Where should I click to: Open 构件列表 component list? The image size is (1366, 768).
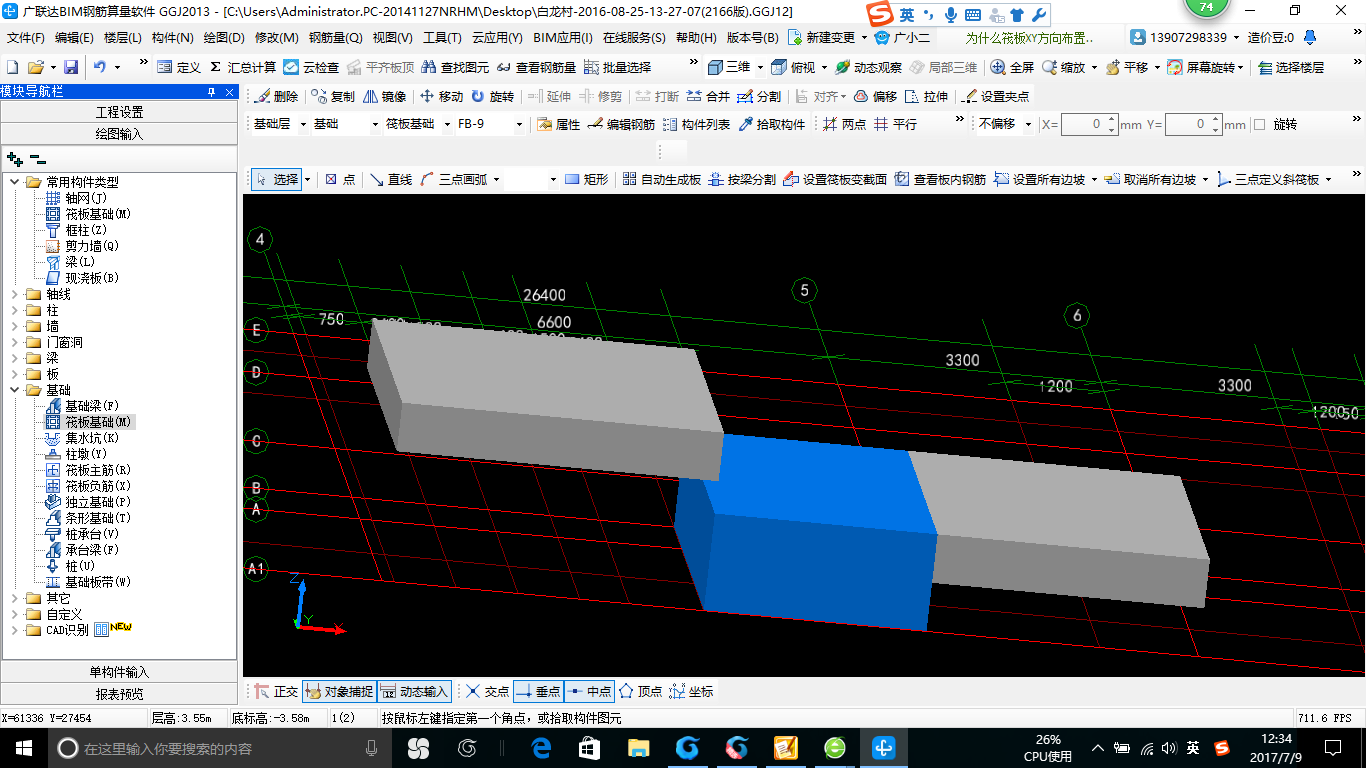click(x=697, y=125)
